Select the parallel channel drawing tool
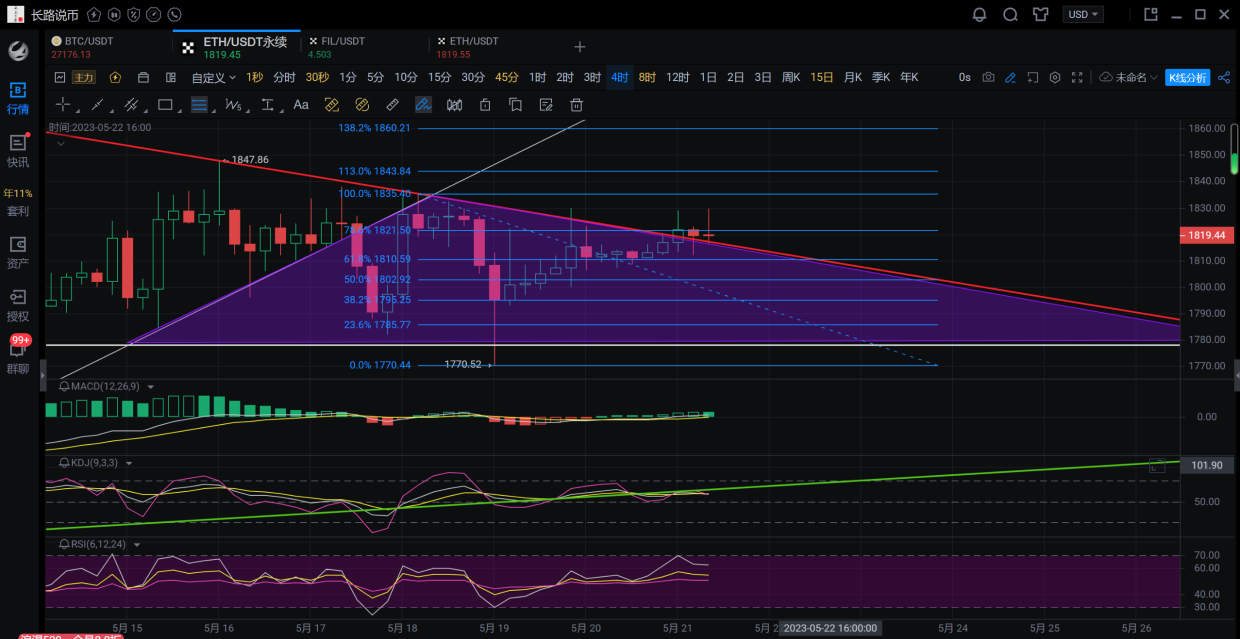Screen dimensions: 1240x639 pyautogui.click(x=131, y=104)
